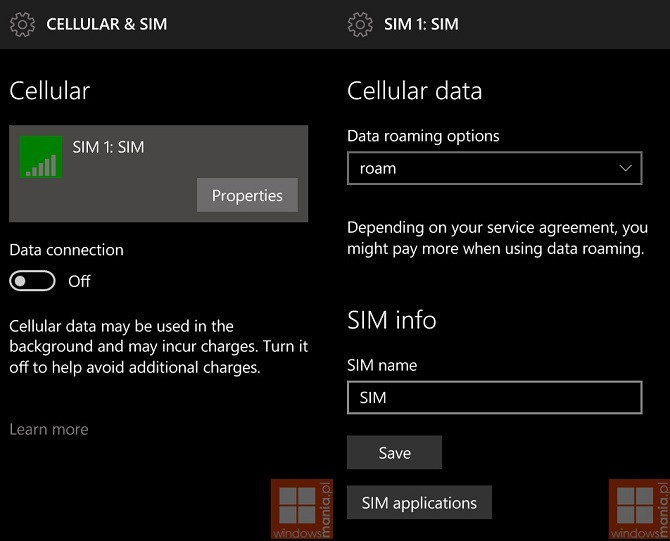Toggle the Data connection switch
This screenshot has height=541, width=670.
click(32, 281)
